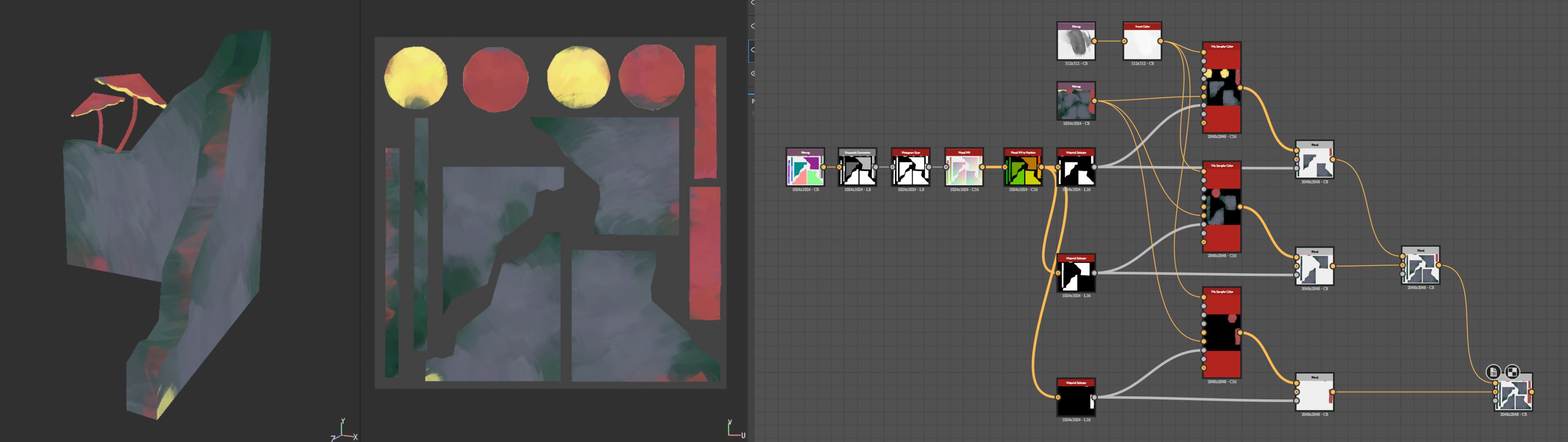Select the Flood Fill to Position node
Screen dimensions: 1568x442
tap(1023, 167)
